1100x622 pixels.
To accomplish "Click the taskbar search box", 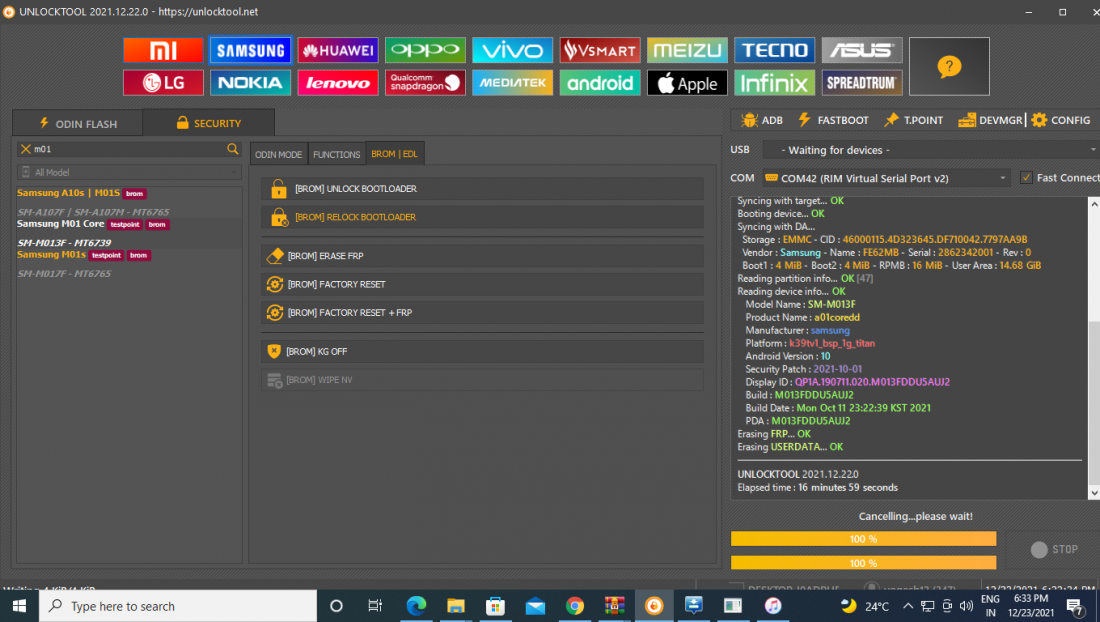I will coord(178,606).
